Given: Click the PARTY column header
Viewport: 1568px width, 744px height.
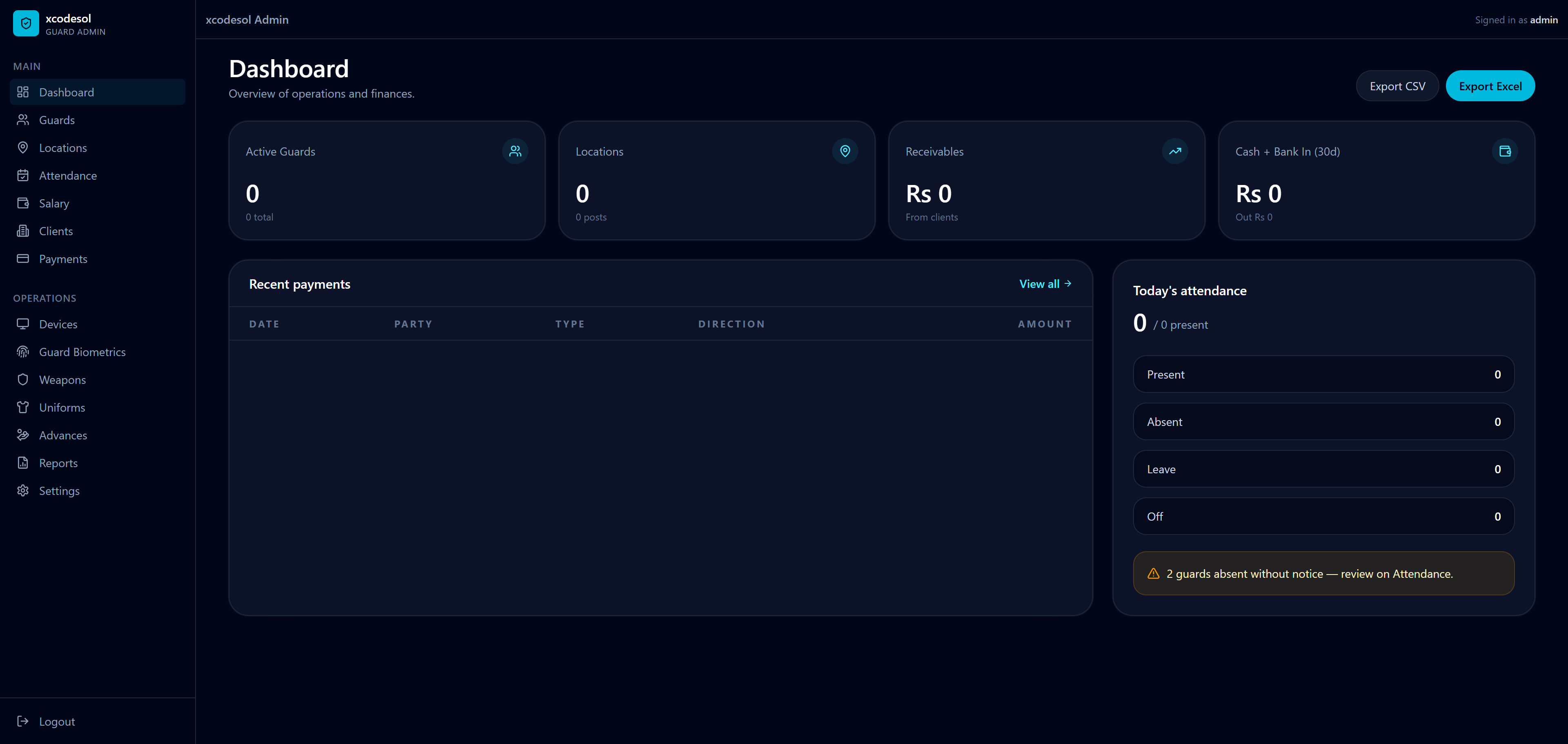Looking at the screenshot, I should click(413, 324).
